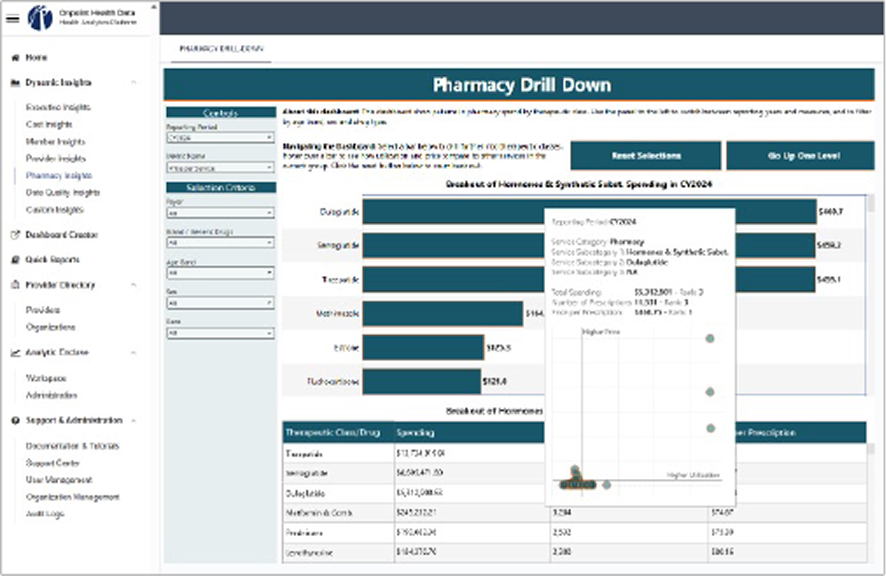The width and height of the screenshot is (886, 576).
Task: Click the Analytic Enclave icon
Action: coord(15,353)
